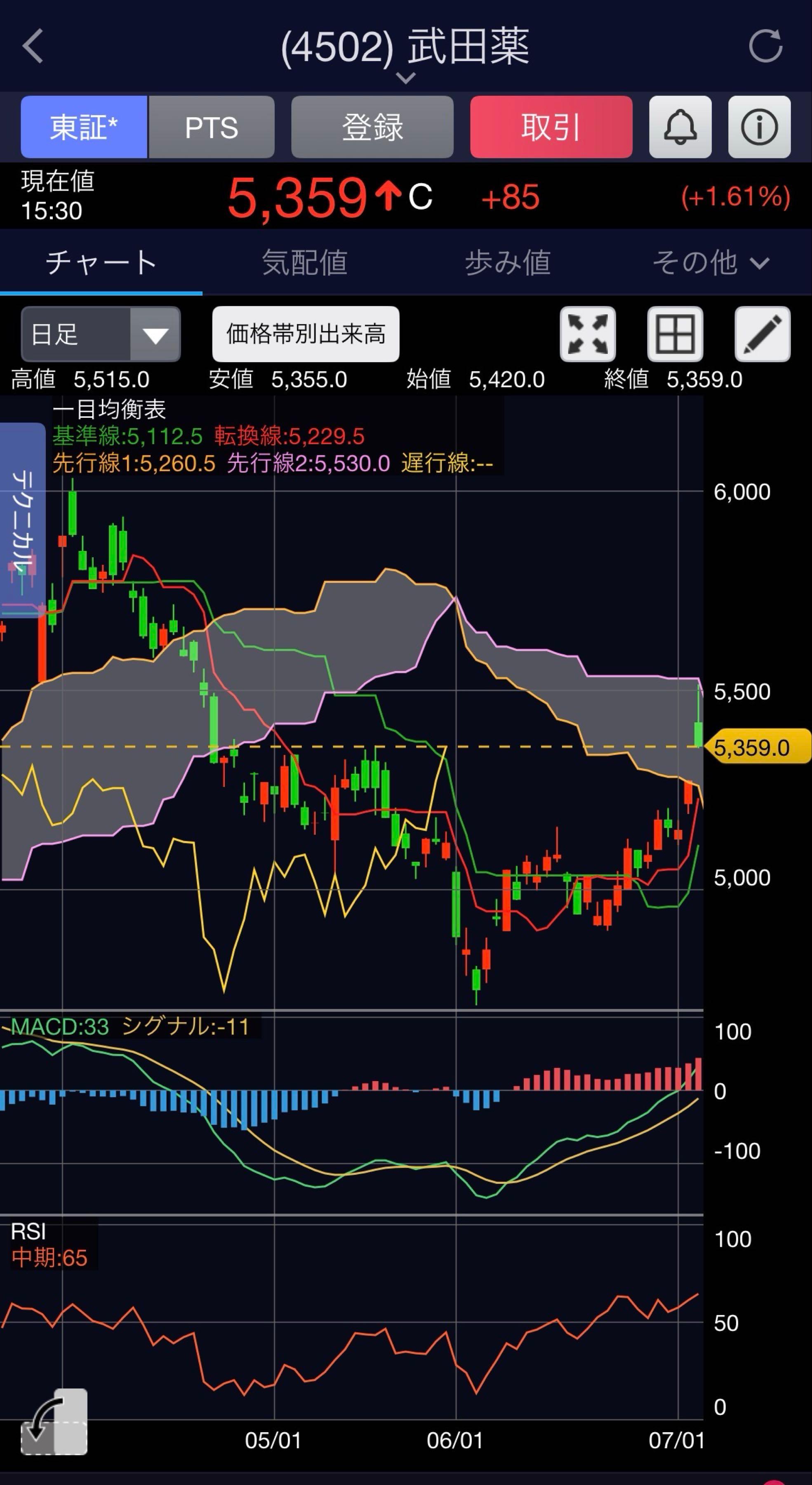Screen dimensions: 812x1485
Task: Tap the 6,000 price axis label
Action: [x=742, y=492]
